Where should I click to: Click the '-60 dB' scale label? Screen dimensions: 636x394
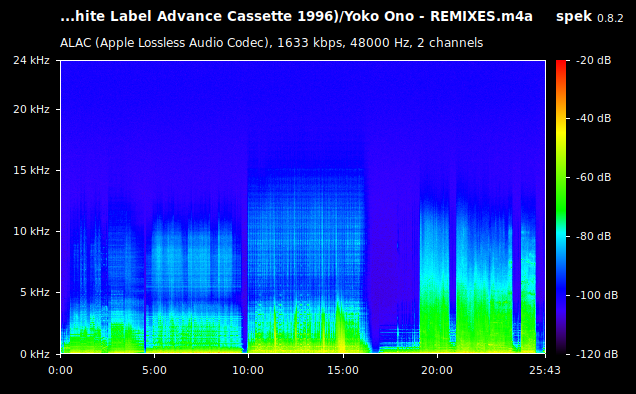click(593, 177)
